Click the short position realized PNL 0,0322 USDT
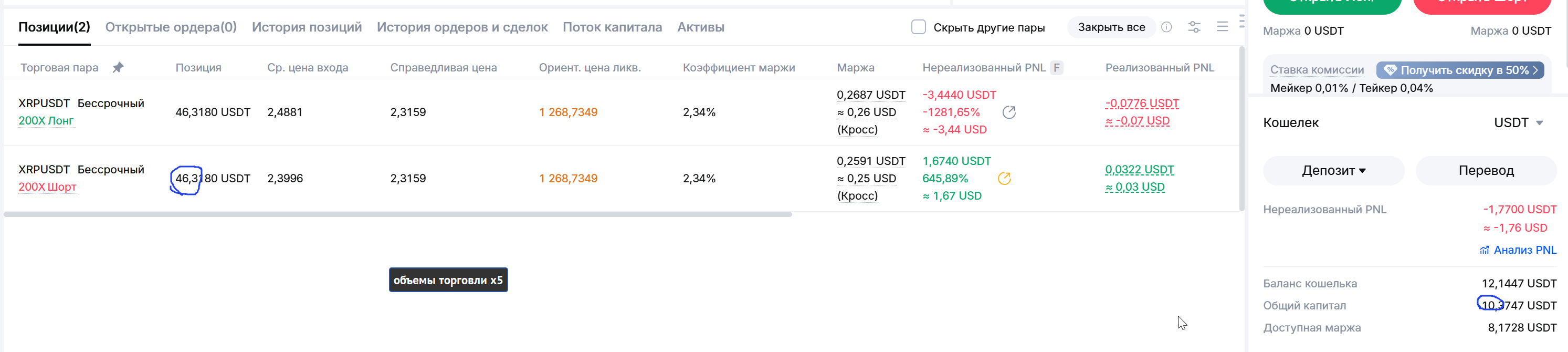The height and width of the screenshot is (352, 1568). click(1139, 170)
